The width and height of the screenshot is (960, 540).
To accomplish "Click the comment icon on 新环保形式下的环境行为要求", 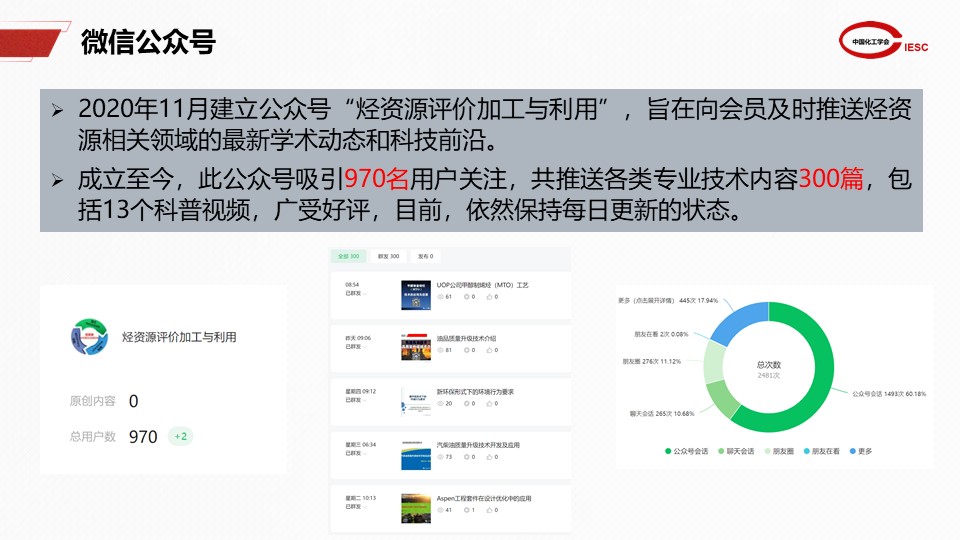I will 465,403.
